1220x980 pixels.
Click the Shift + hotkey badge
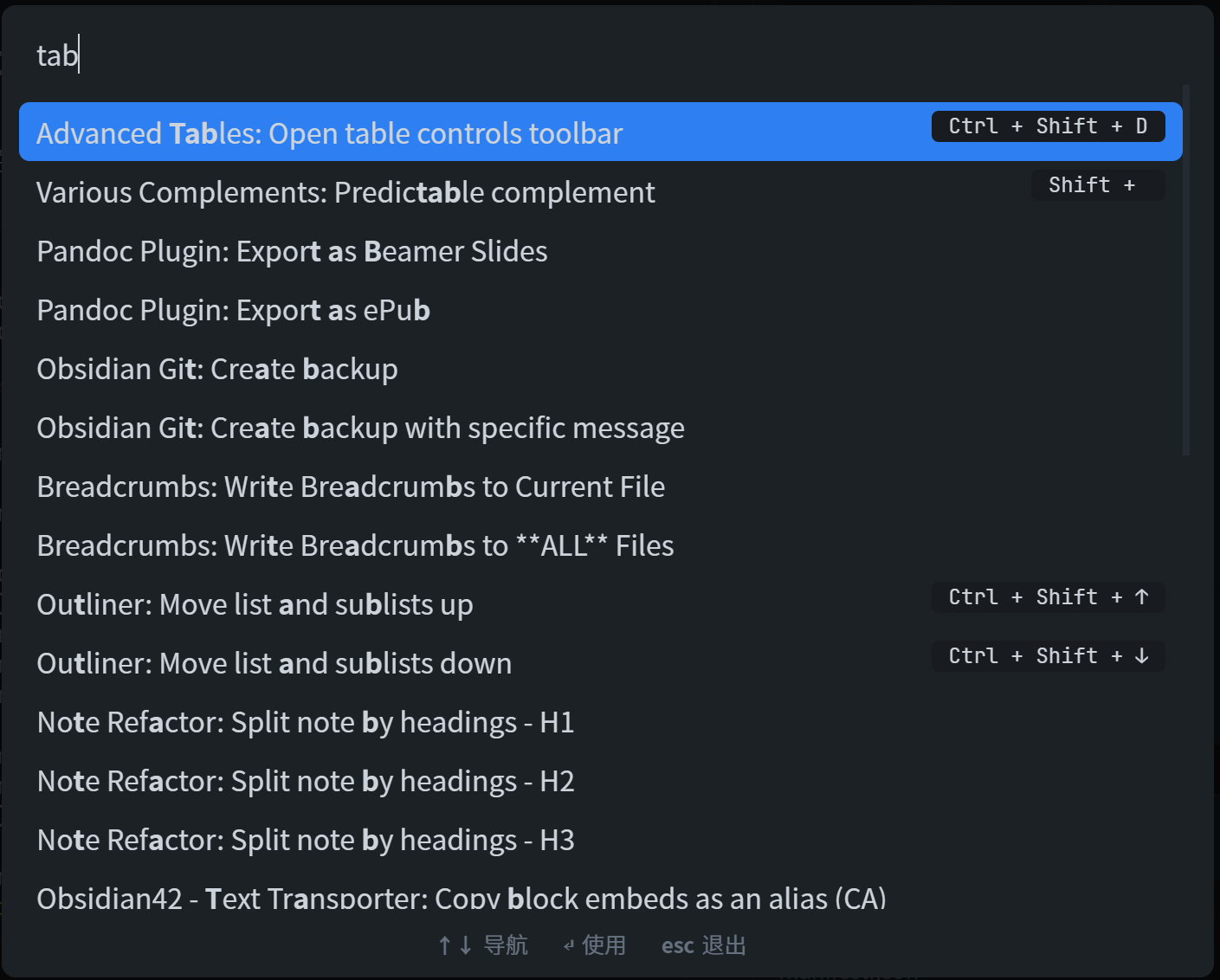[x=1096, y=184]
